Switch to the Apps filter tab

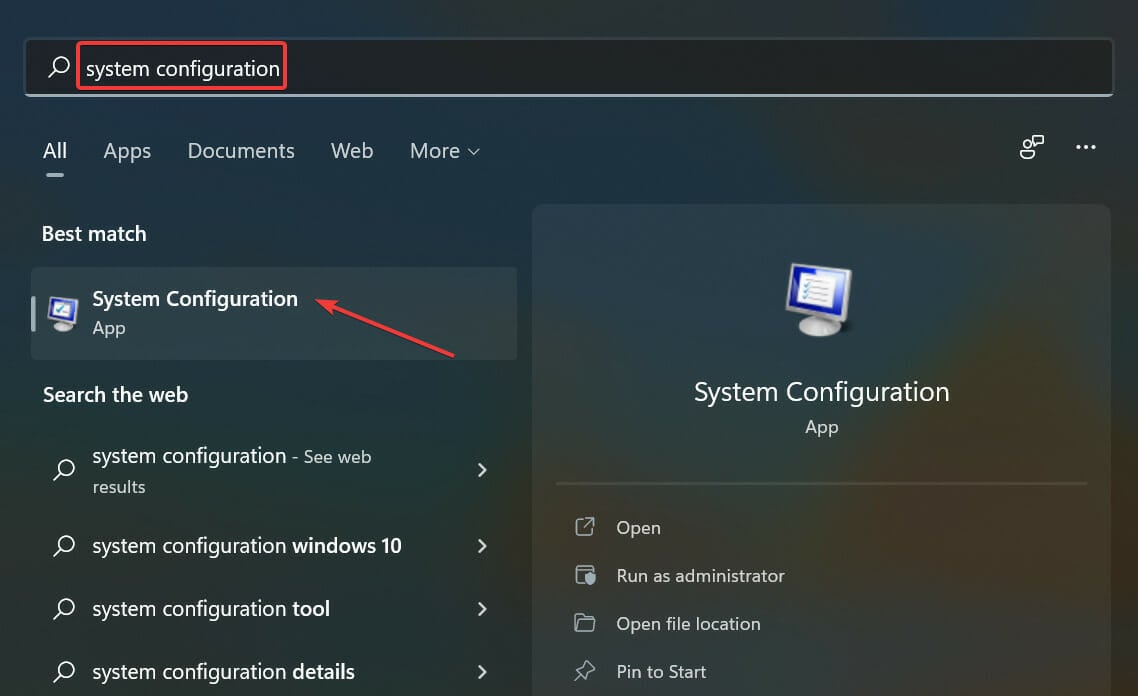click(x=127, y=151)
